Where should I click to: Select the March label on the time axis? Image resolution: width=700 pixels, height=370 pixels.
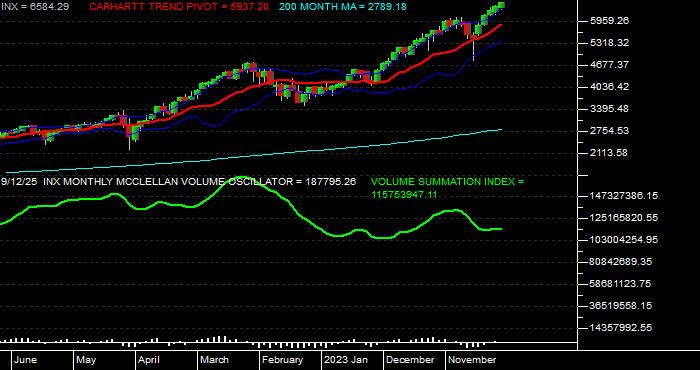(214, 360)
